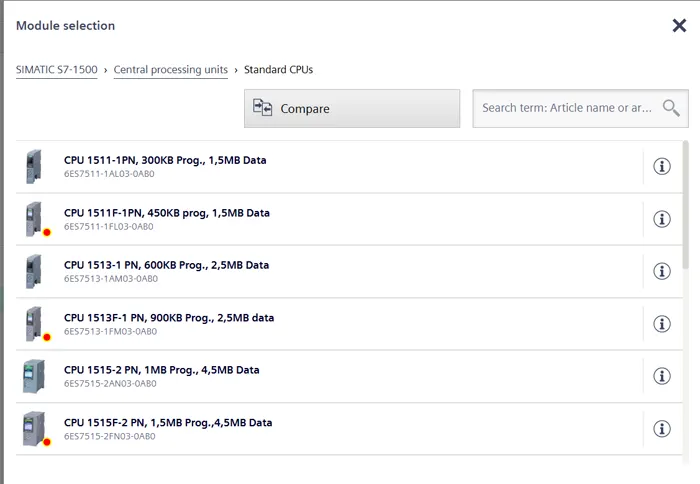The height and width of the screenshot is (484, 700).
Task: Open info icon for CPU 1515-2 PN
Action: 662,376
